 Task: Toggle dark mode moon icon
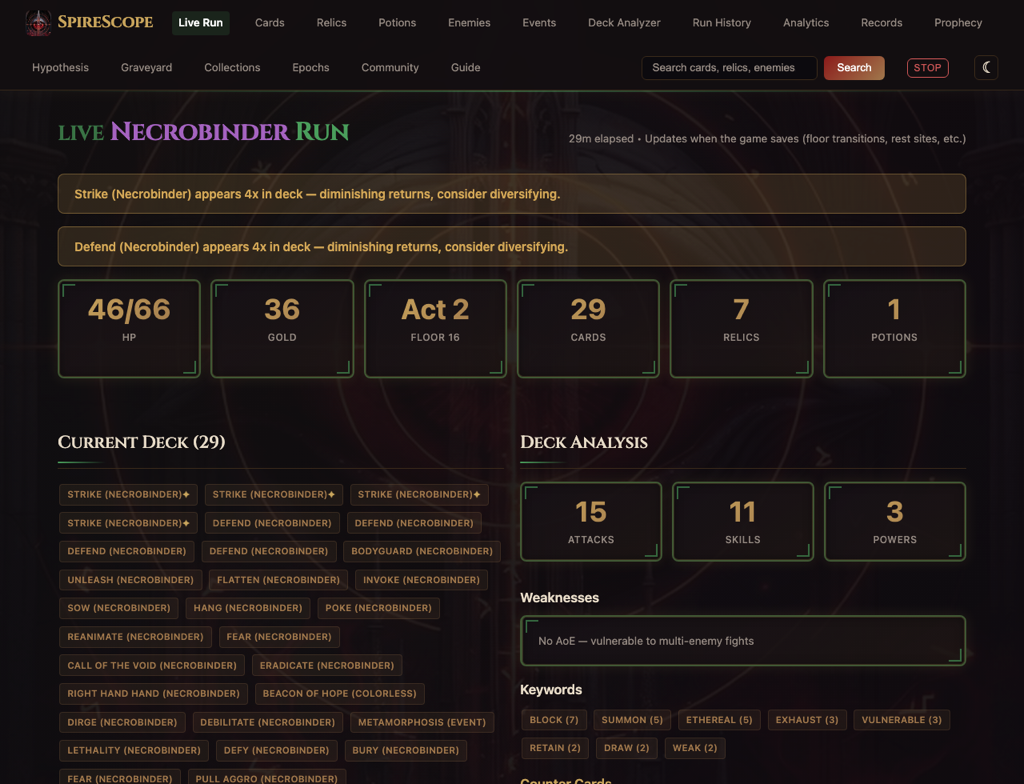tap(985, 67)
